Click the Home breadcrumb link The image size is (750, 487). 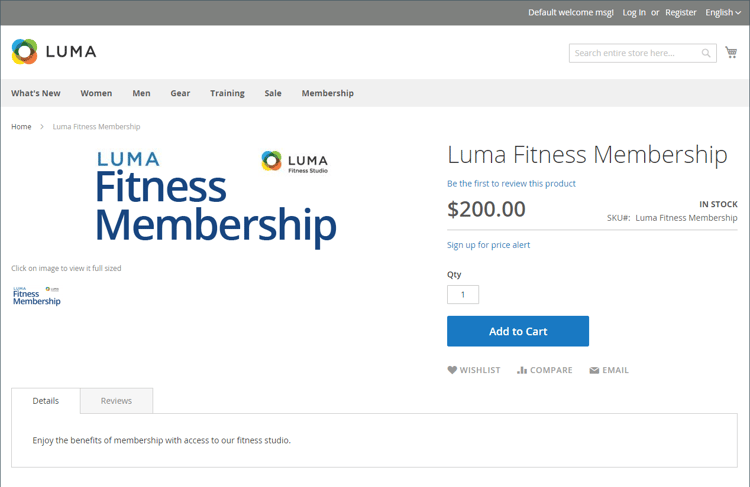tap(21, 127)
